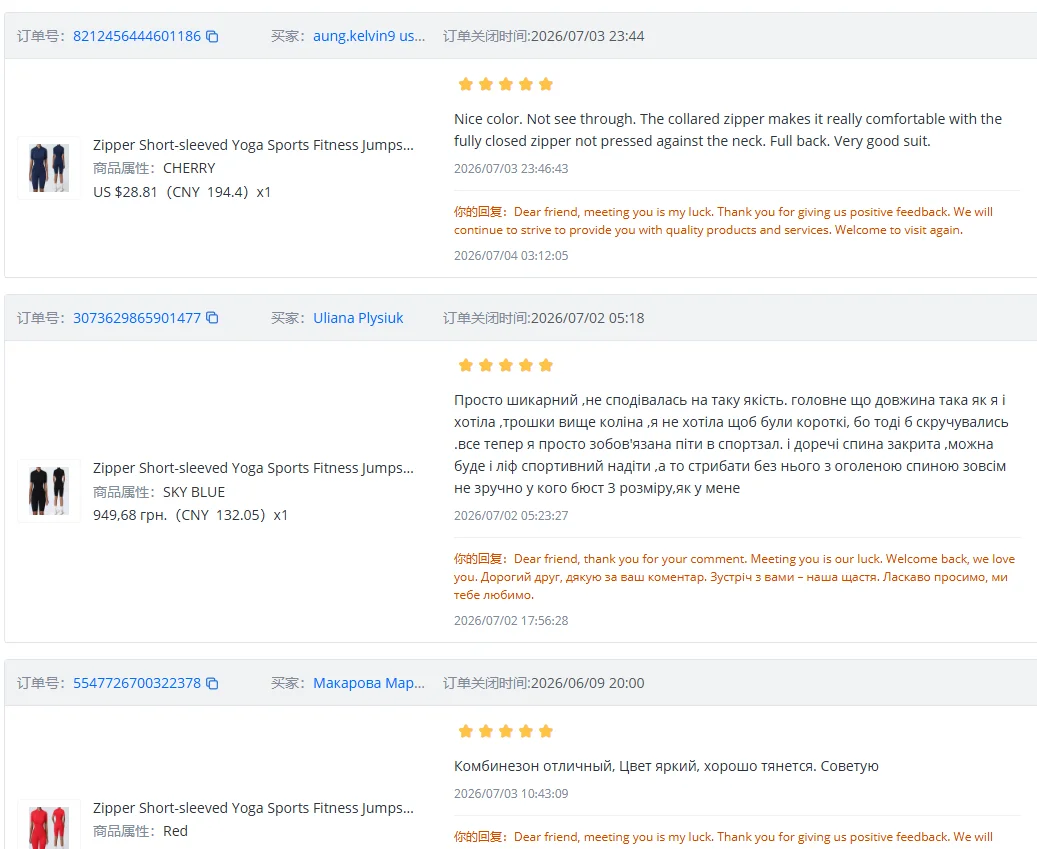The image size is (1037, 849).
Task: Click star rating of first review
Action: 505,84
